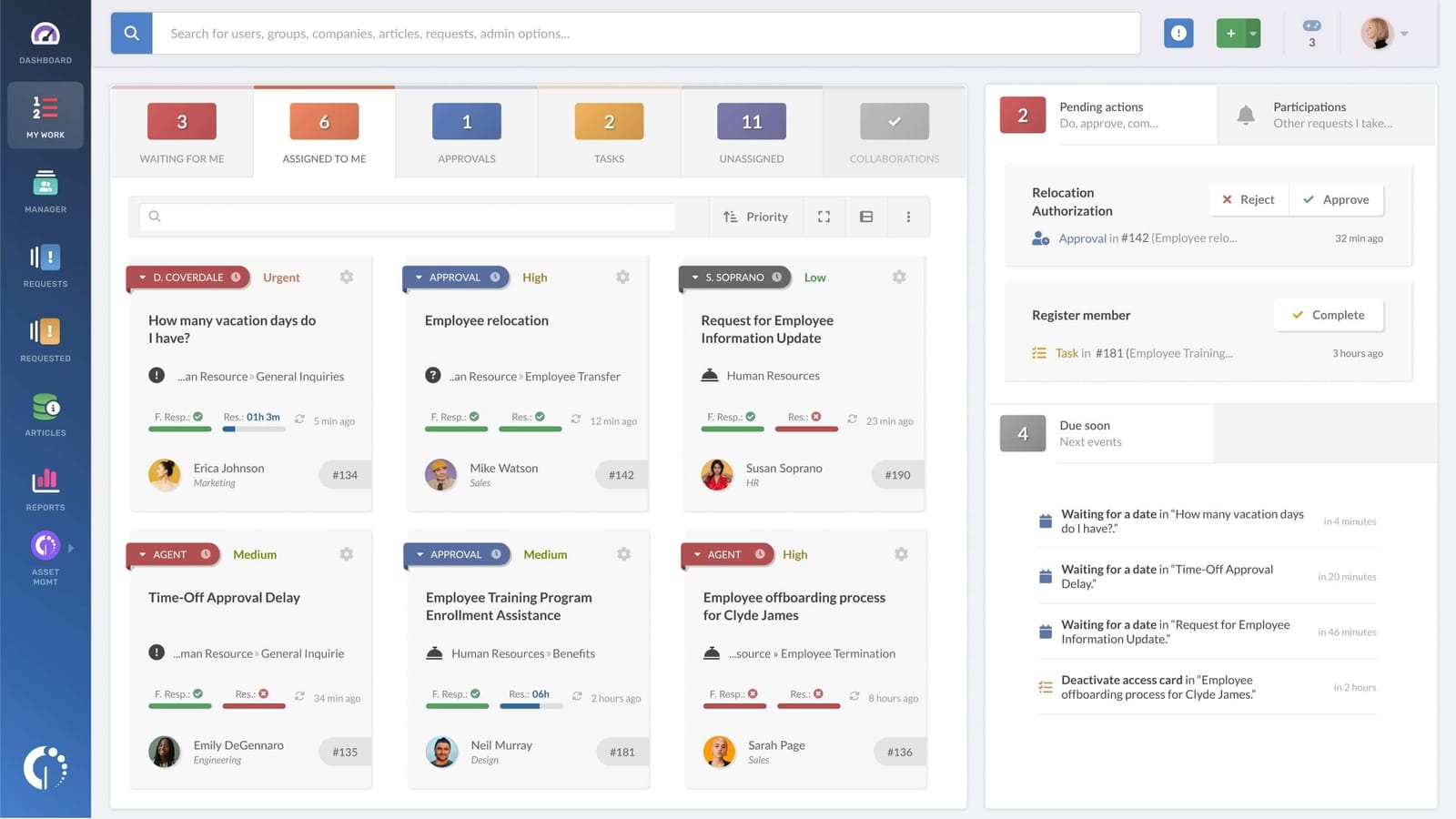Open the green plus button's dropdown arrow
Screen dimensions: 1456x819
[x=1252, y=32]
